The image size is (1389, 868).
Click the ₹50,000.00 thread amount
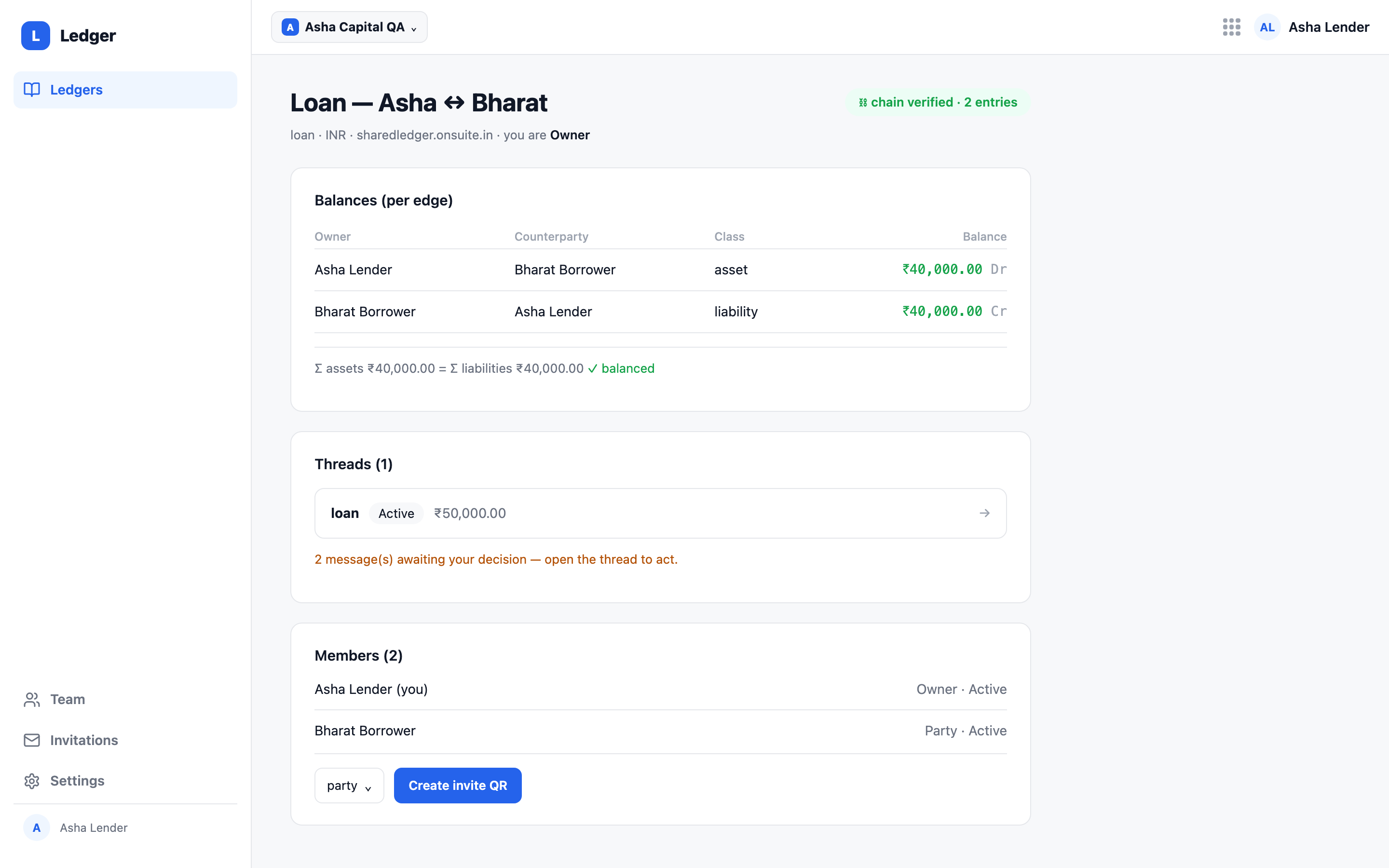pos(469,513)
